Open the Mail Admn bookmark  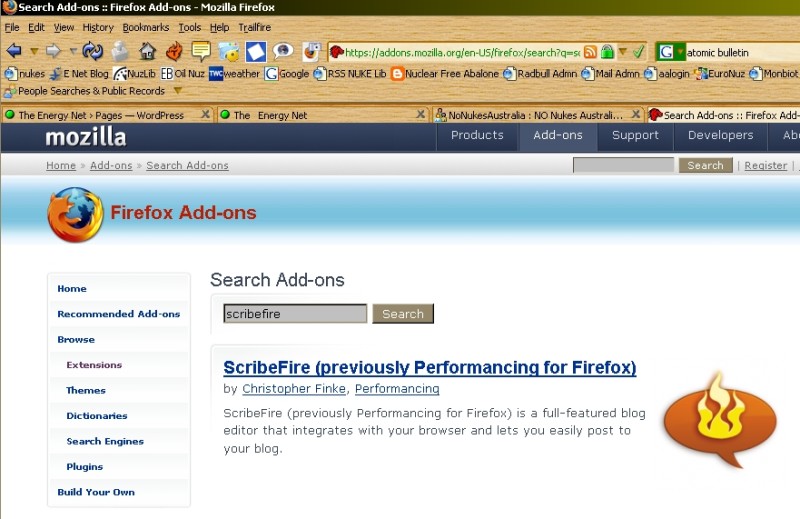coord(610,73)
